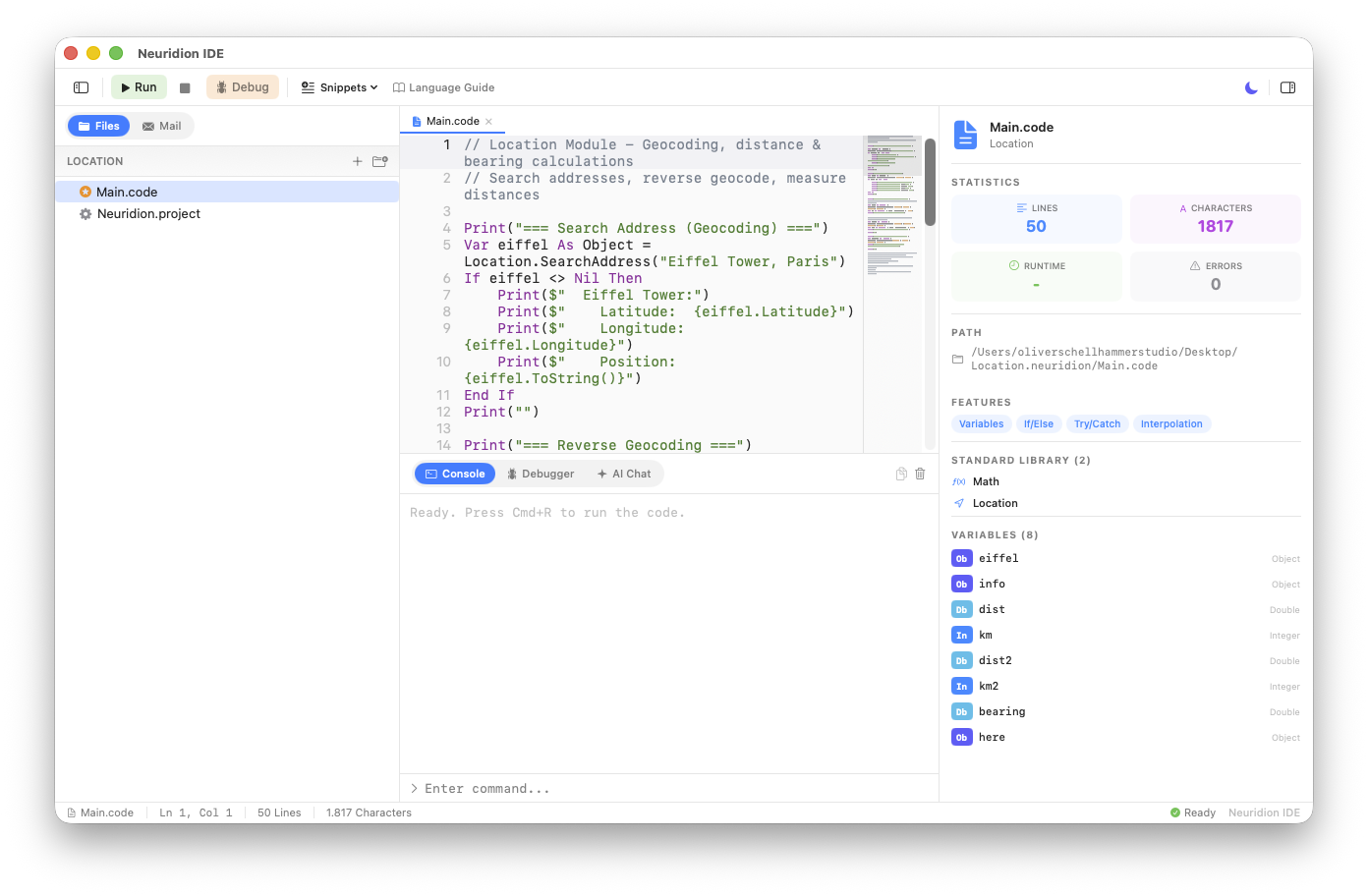
Task: Switch to the Mail view
Action: 161,126
